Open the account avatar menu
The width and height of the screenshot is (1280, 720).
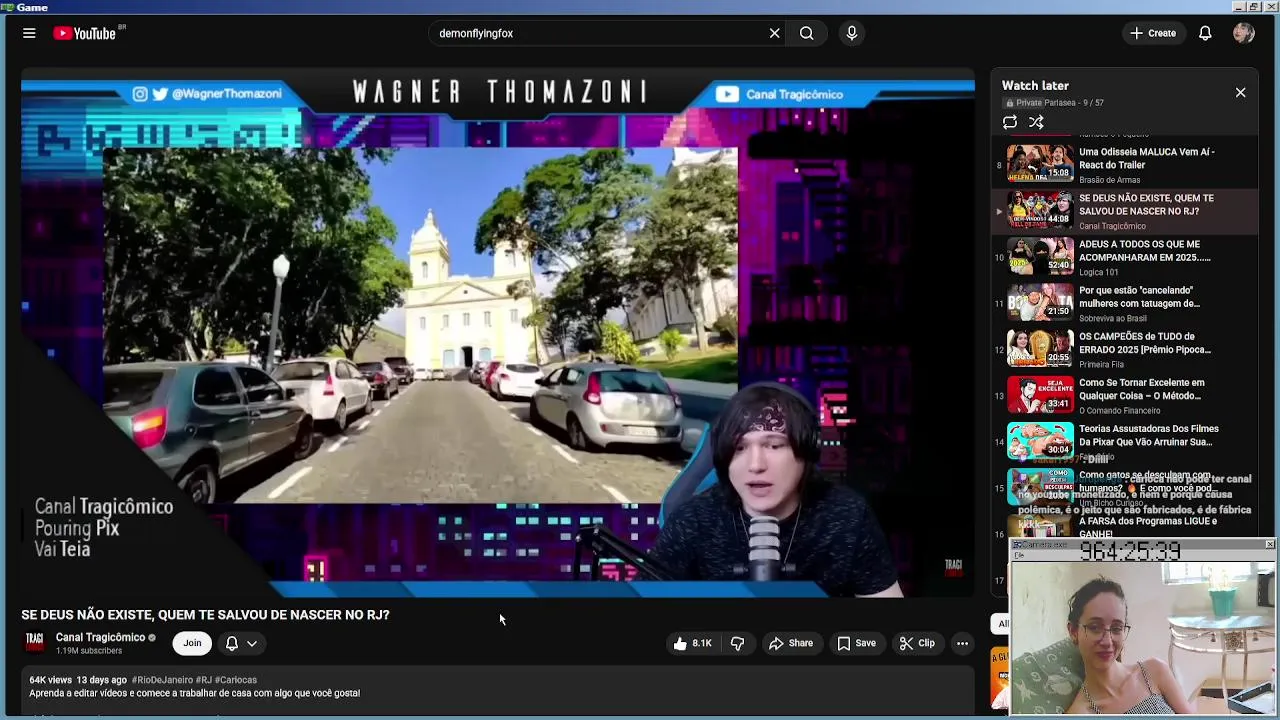[1244, 33]
